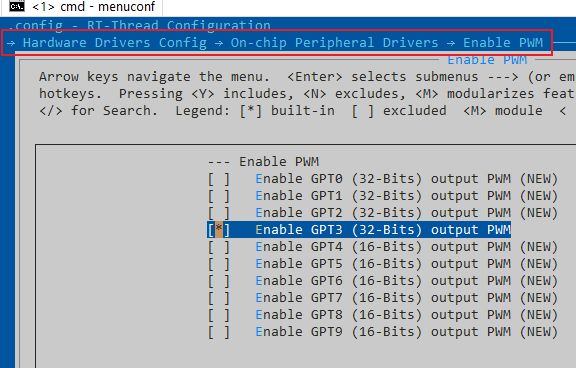Toggle the GPT8 16-Bits PWM checkbox
The width and height of the screenshot is (576, 368).
coord(219,315)
